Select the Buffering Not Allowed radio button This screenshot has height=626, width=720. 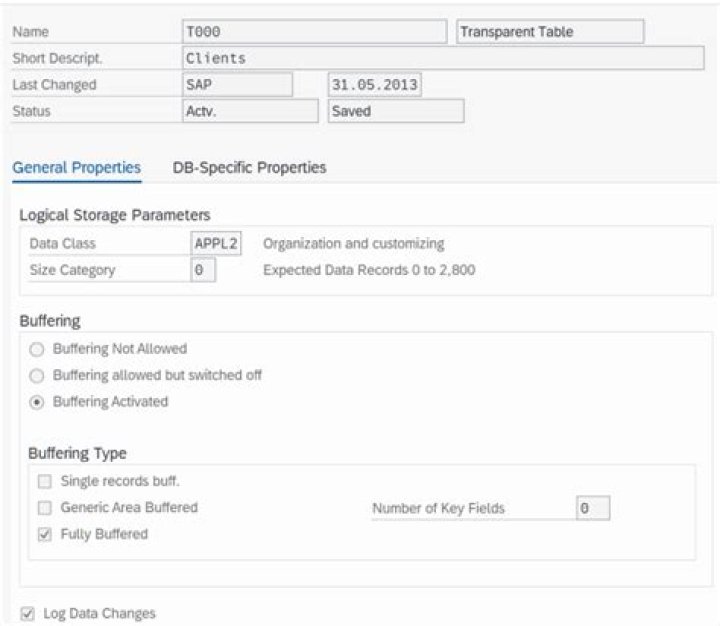(37, 349)
